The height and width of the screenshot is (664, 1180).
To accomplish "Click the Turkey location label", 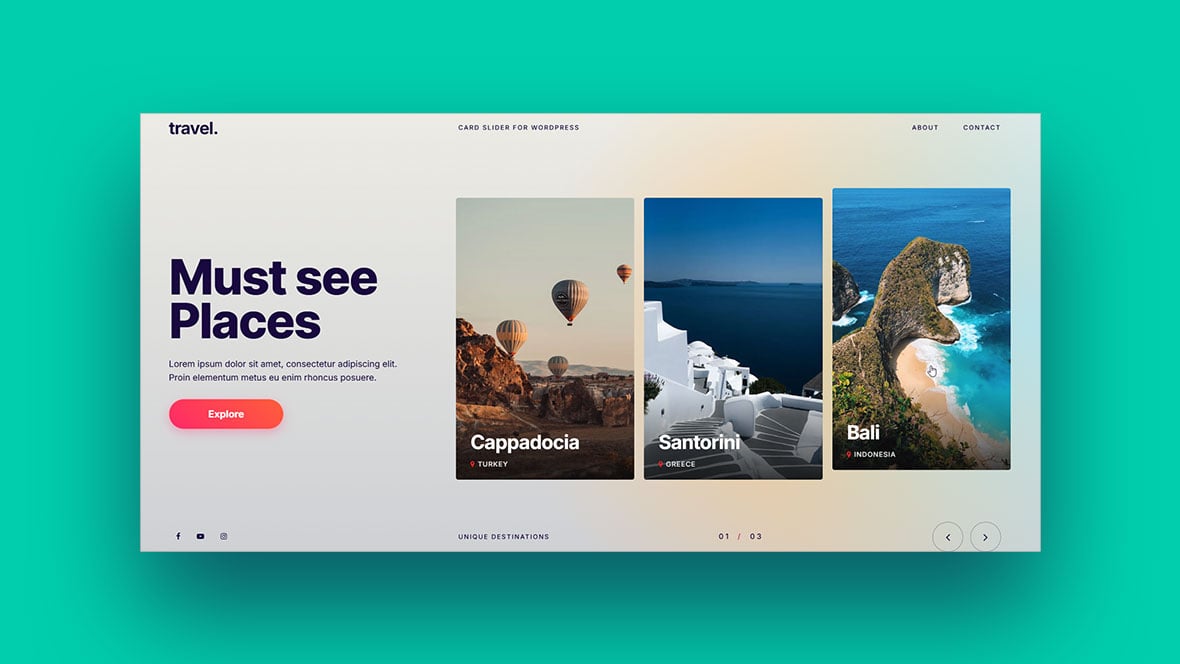I will click(x=489, y=464).
